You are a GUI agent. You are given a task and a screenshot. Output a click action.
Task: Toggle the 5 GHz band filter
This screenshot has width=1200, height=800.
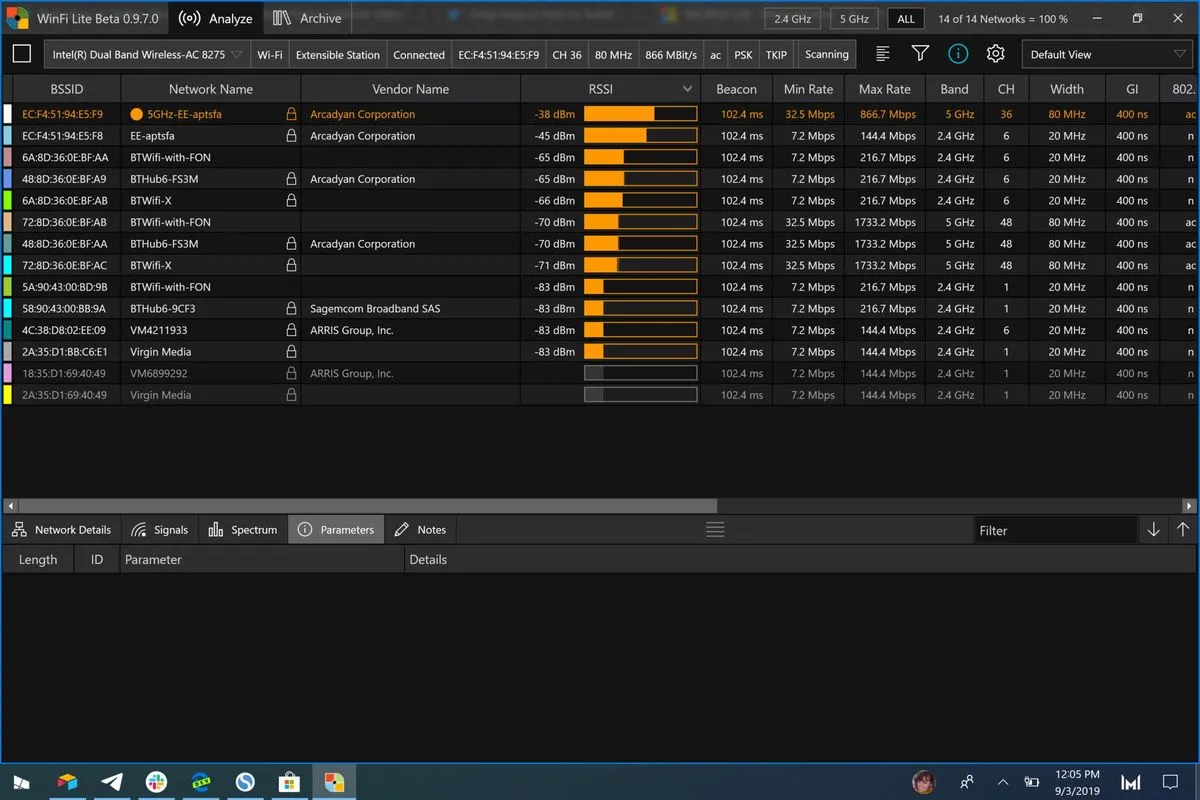854,19
